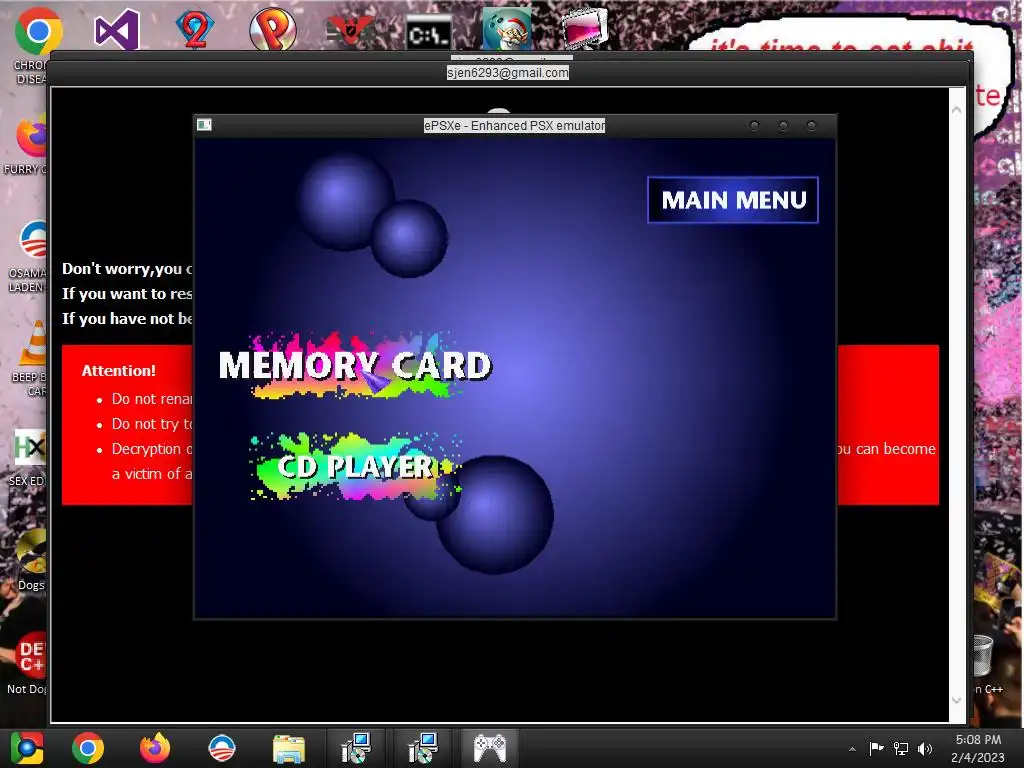
Task: Switch to ePSXe gamepad taskbar item
Action: coord(490,748)
